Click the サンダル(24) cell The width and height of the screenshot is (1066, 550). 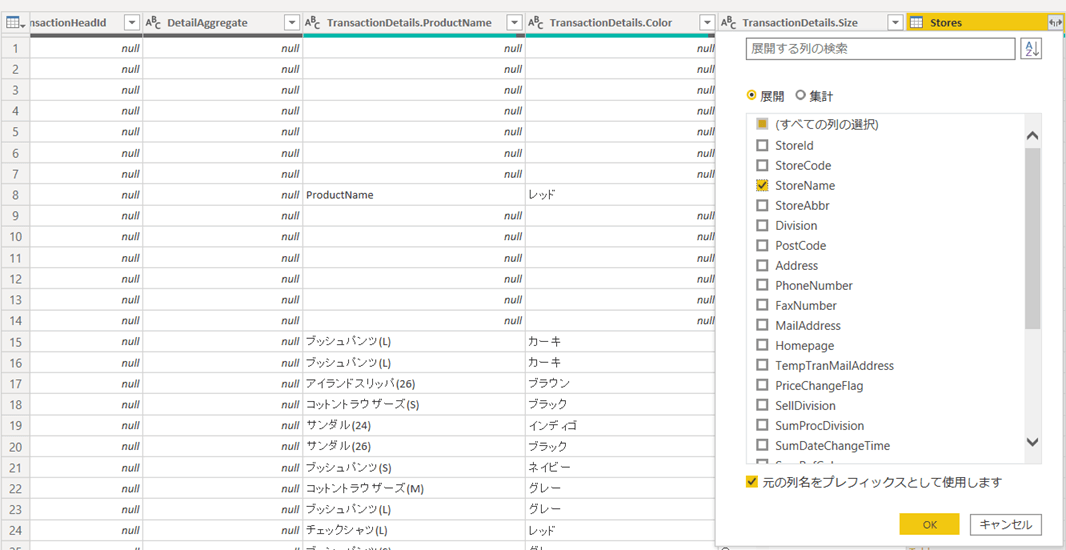(x=414, y=426)
